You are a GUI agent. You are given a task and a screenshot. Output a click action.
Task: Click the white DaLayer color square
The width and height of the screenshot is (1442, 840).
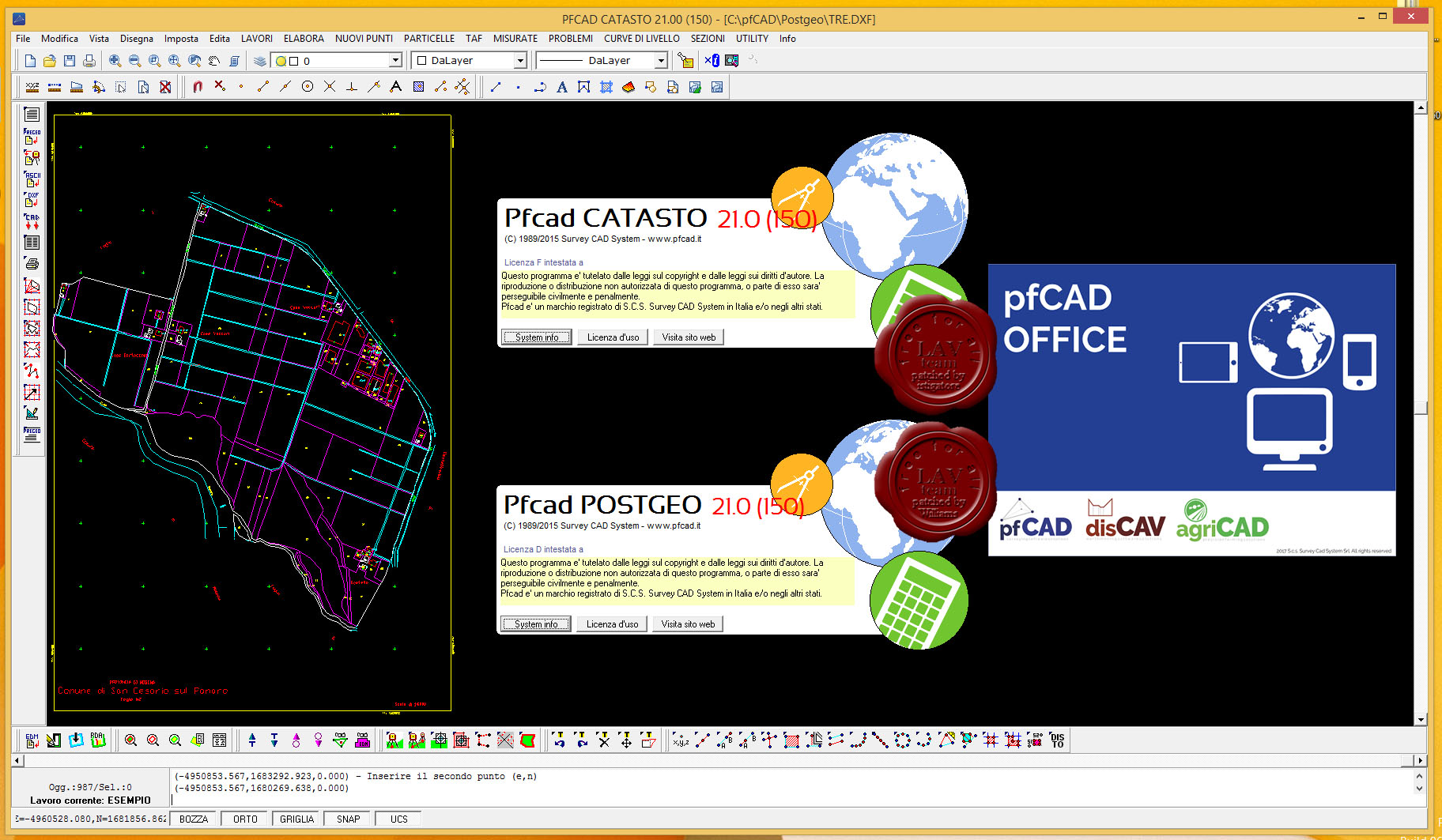(x=422, y=61)
